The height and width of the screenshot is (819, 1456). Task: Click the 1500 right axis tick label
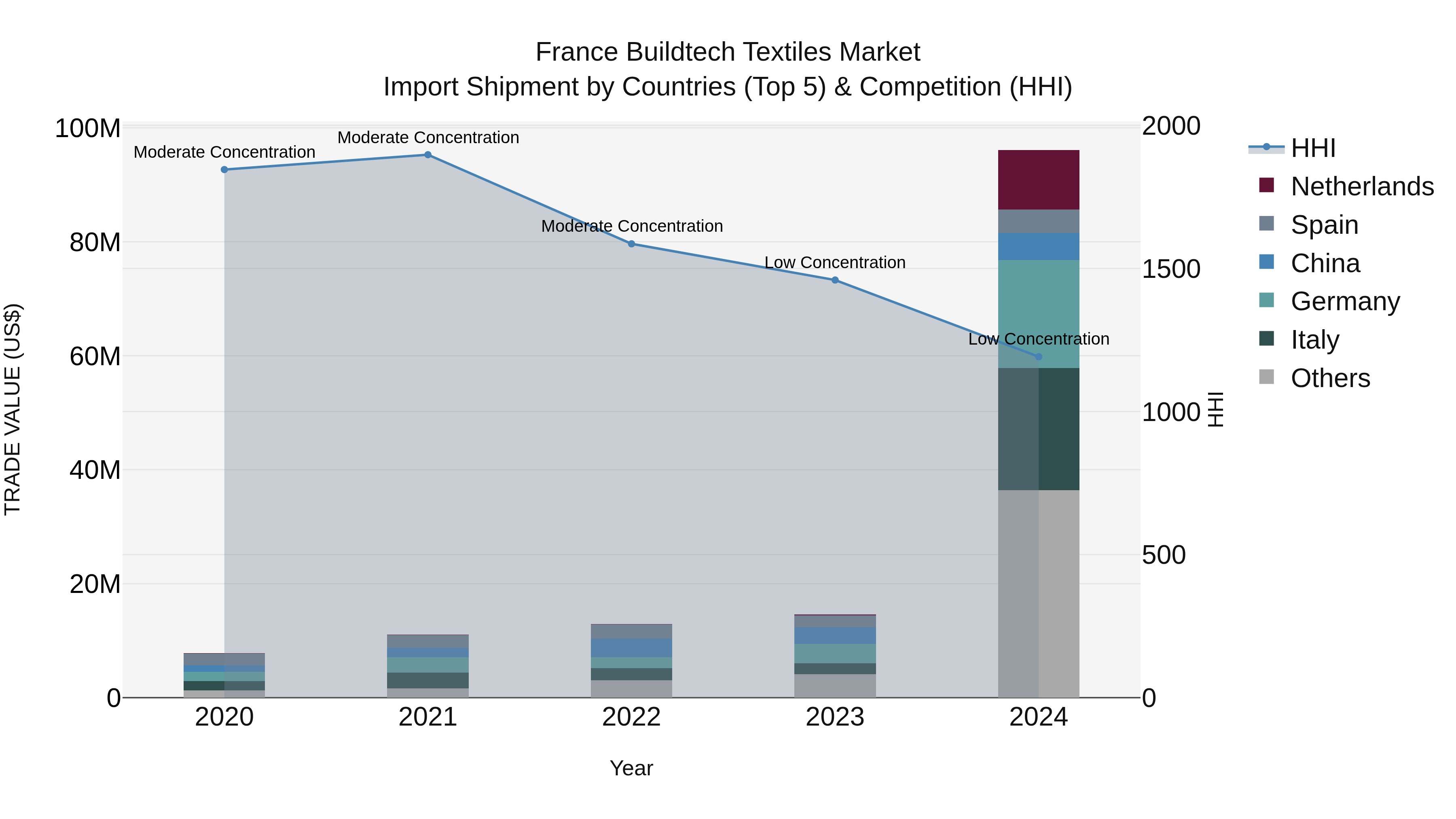(x=1171, y=269)
